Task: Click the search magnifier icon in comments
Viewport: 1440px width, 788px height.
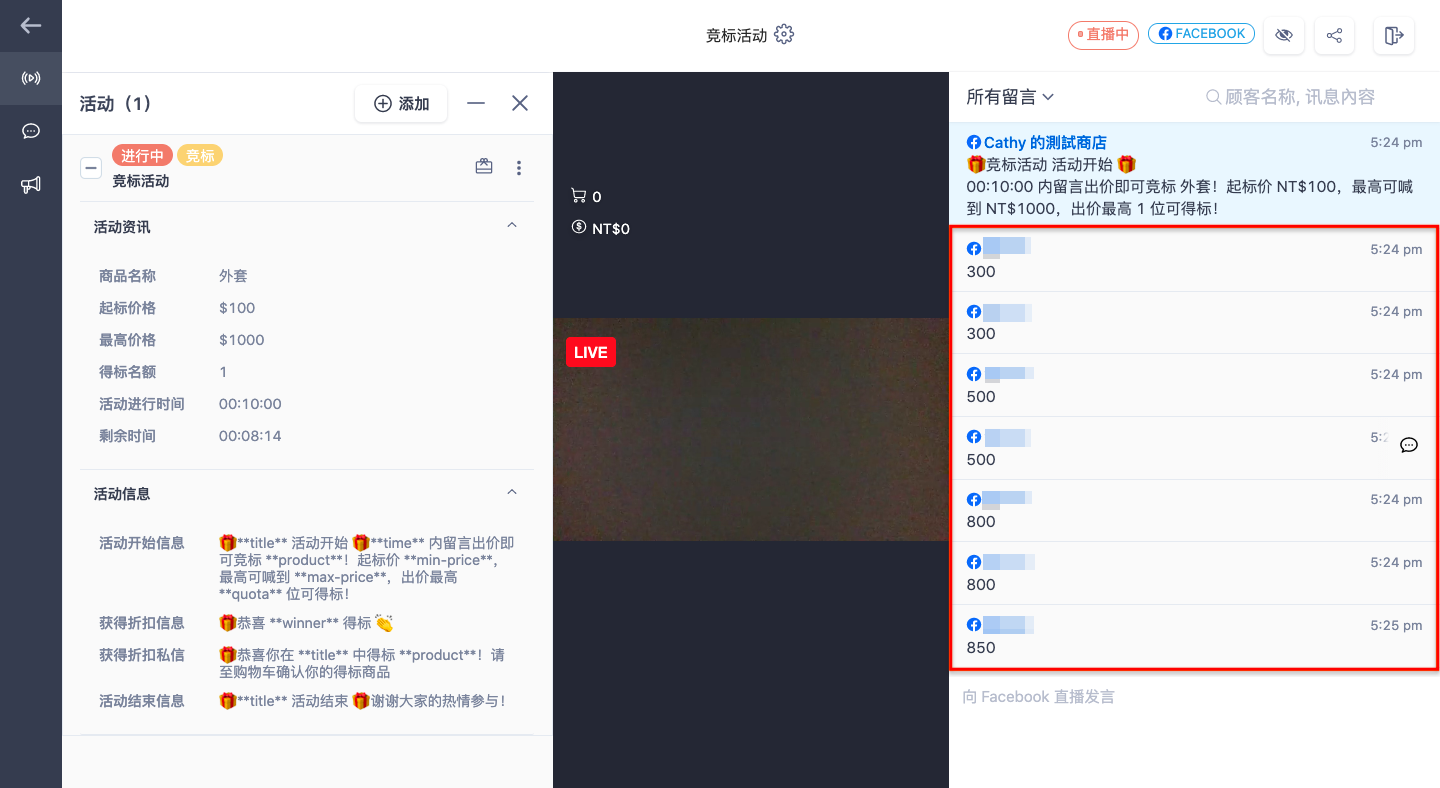Action: 1213,97
